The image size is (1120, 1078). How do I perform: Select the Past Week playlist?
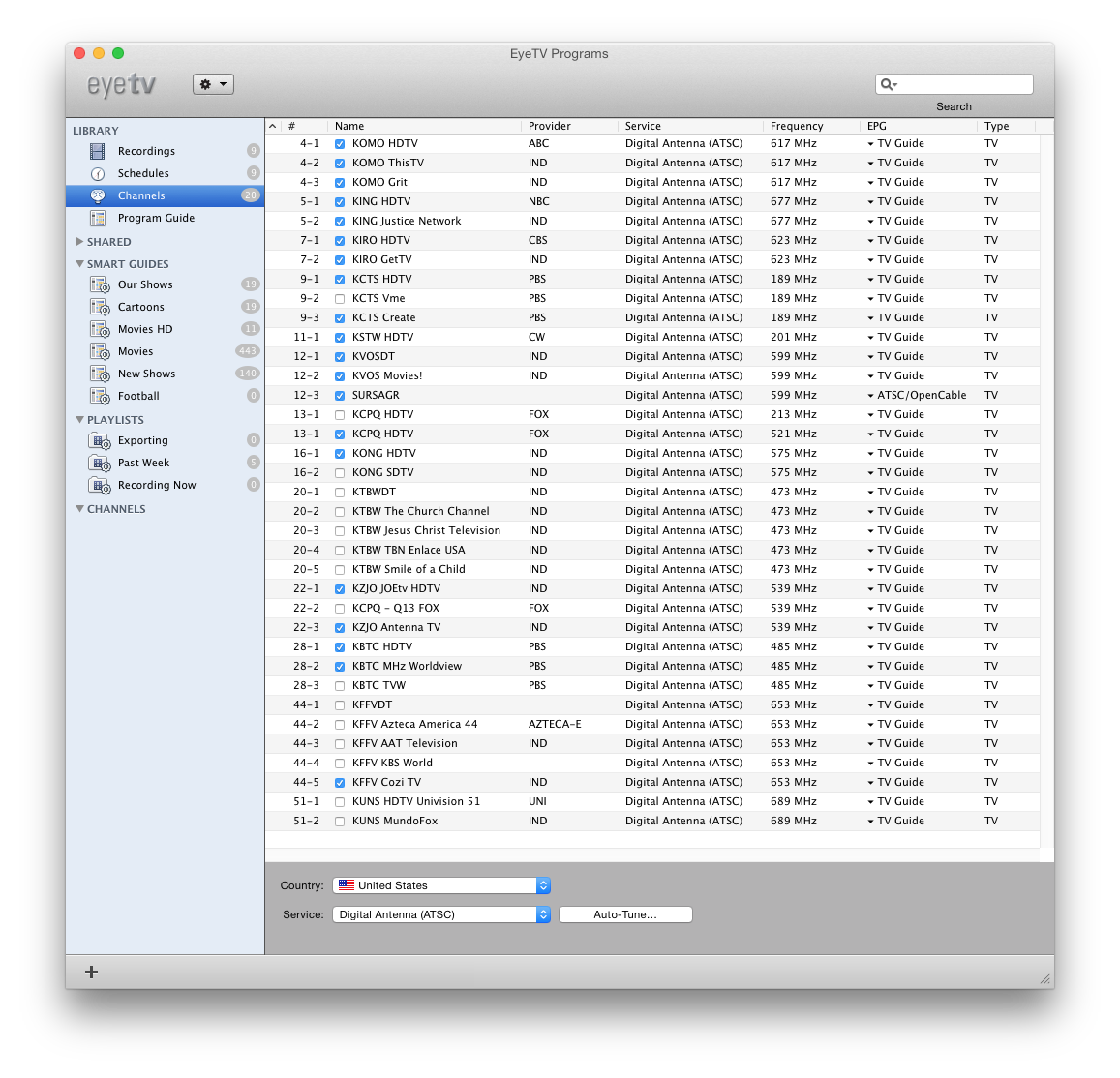pos(165,463)
